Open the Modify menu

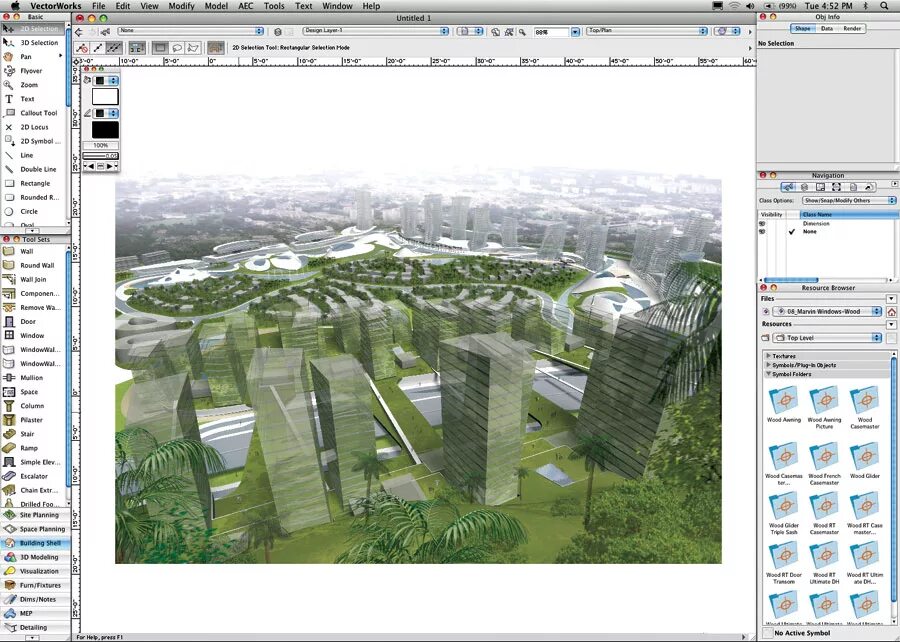tap(181, 6)
